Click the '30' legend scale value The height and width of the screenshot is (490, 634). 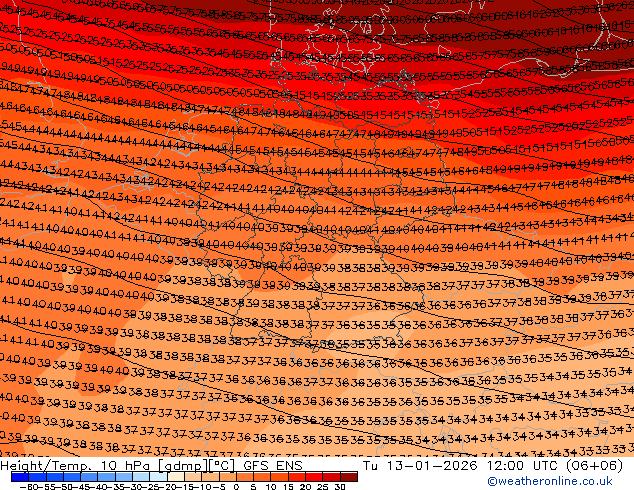tap(340, 487)
